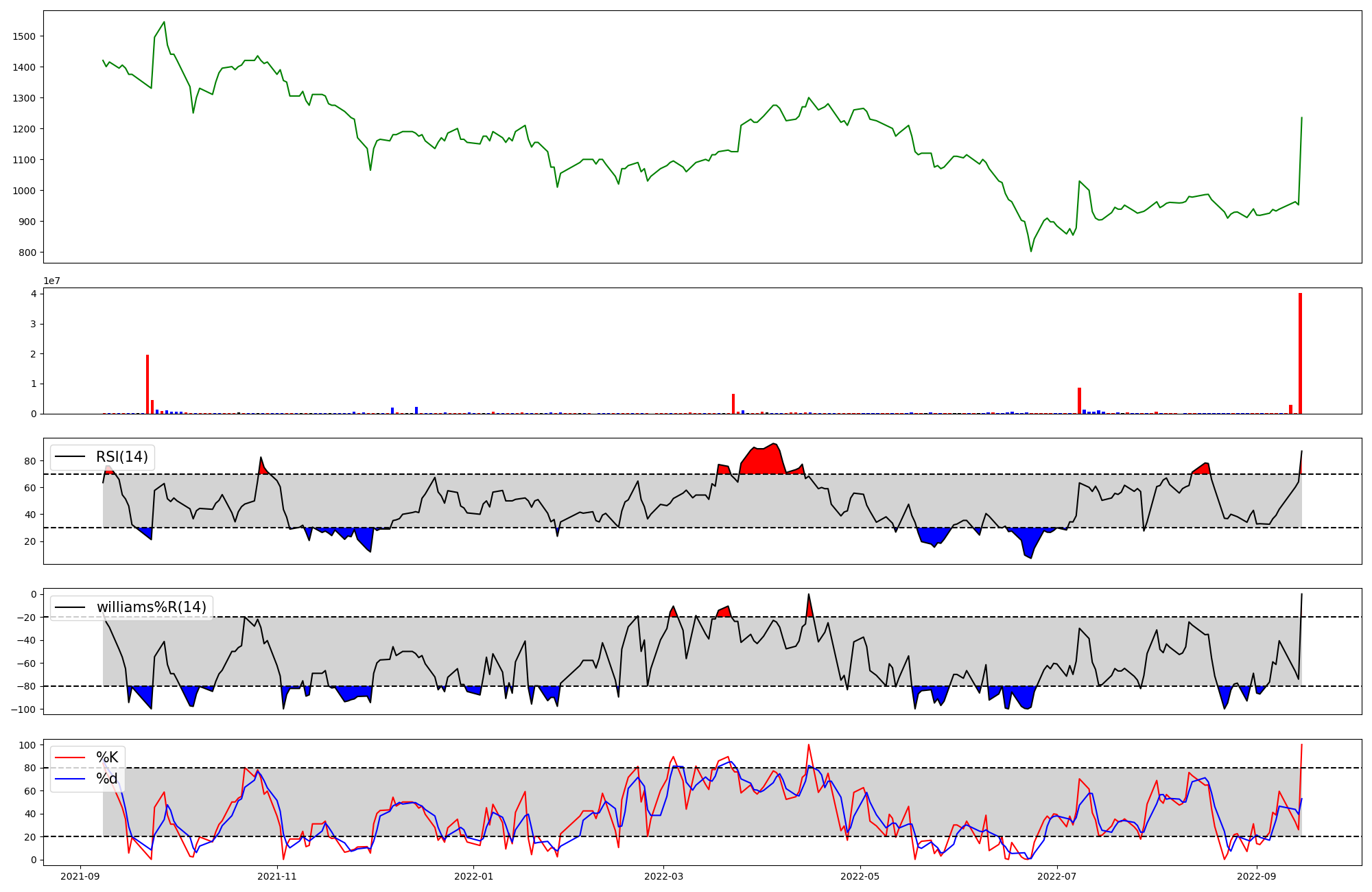Click the 2022-07 x-axis date label
The width and height of the screenshot is (1372, 892).
click(x=1056, y=876)
